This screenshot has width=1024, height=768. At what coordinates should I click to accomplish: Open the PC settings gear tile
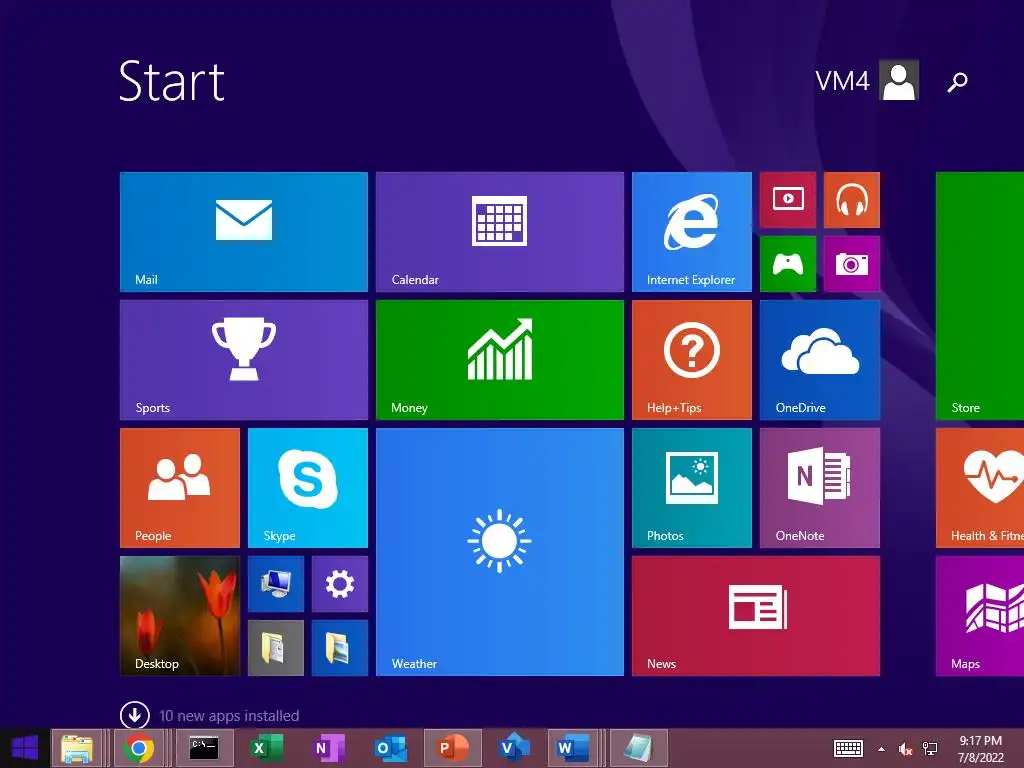click(340, 584)
